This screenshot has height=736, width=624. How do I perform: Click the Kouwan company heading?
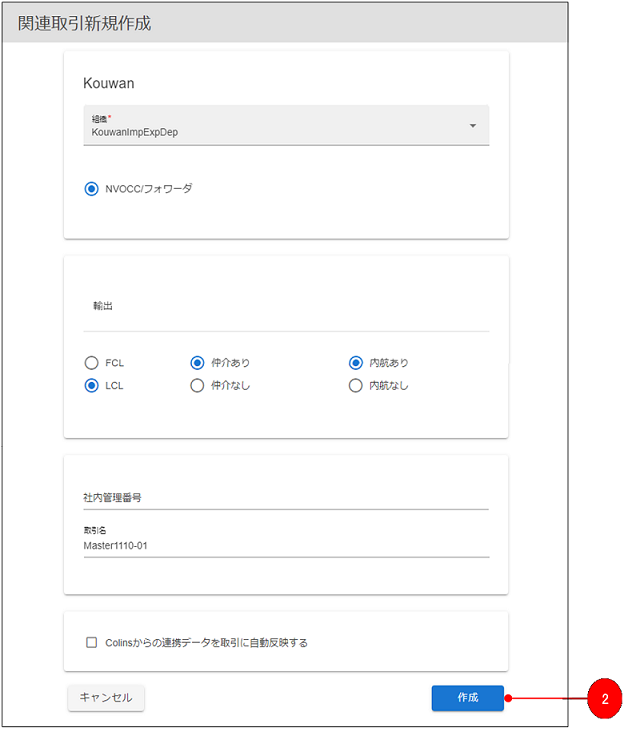pyautogui.click(x=108, y=83)
